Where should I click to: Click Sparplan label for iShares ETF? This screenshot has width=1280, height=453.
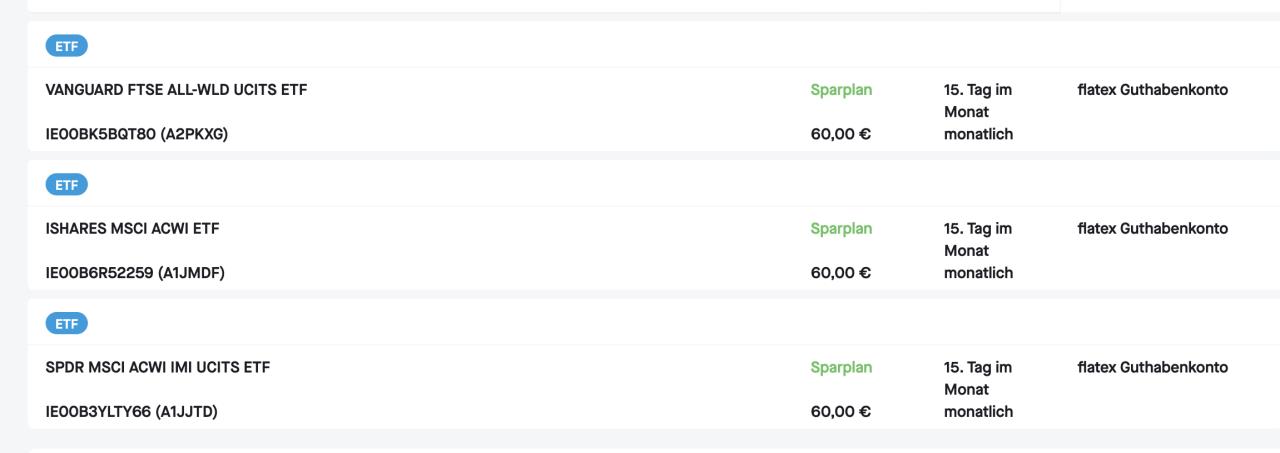[x=841, y=229]
